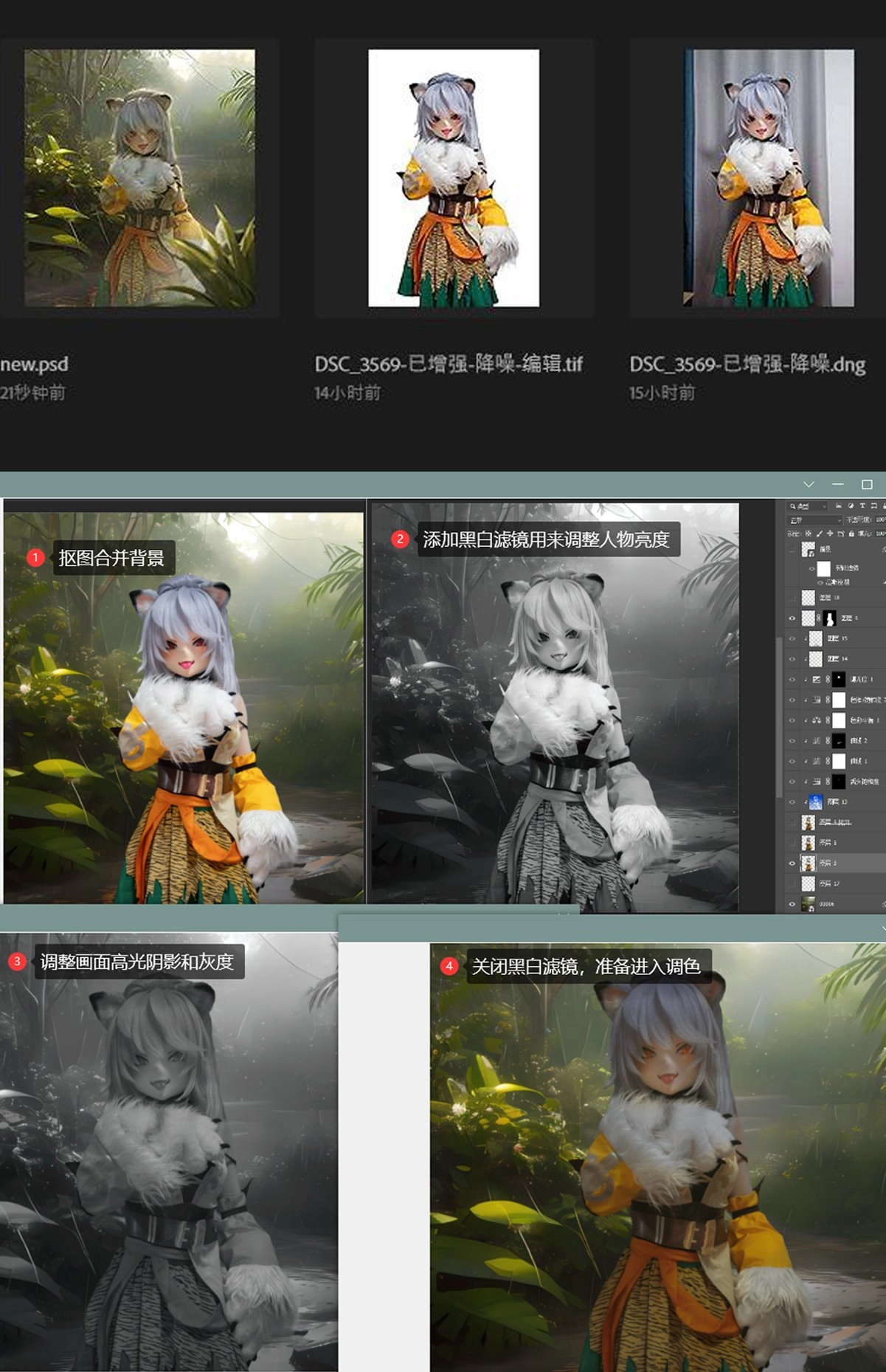Open the 正常 blend mode dropdown
Viewport: 886px width, 1372px height.
tap(815, 520)
